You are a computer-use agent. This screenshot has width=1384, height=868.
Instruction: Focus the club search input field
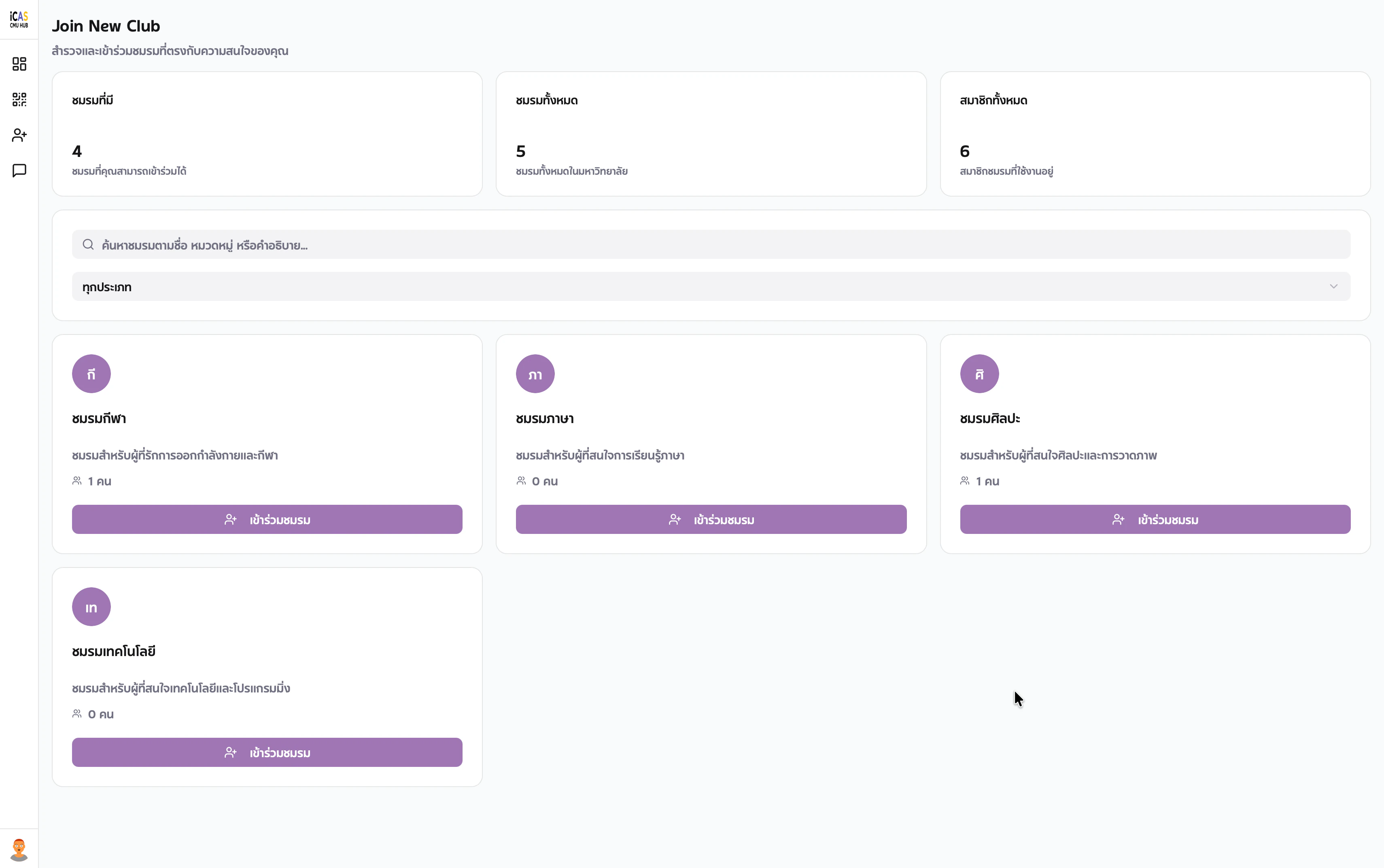pyautogui.click(x=711, y=245)
